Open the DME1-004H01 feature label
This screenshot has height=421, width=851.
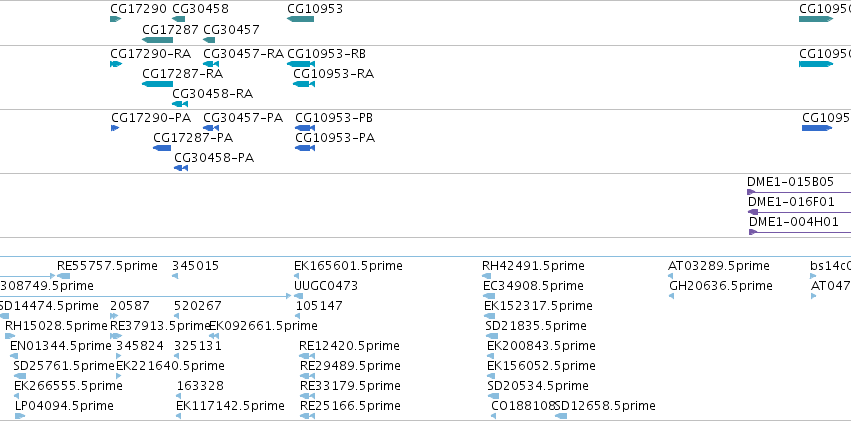pos(793,221)
